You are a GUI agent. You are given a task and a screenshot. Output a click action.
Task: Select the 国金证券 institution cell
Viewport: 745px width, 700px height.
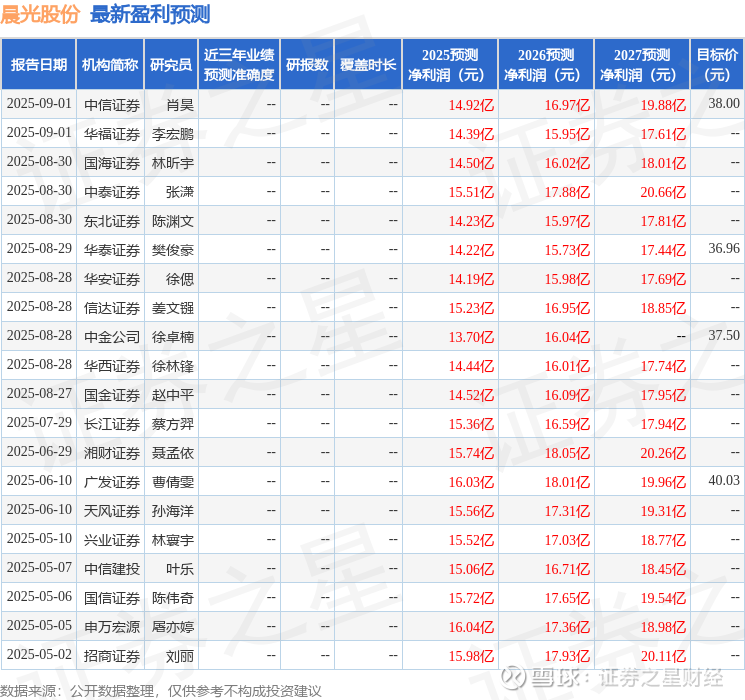pos(112,395)
